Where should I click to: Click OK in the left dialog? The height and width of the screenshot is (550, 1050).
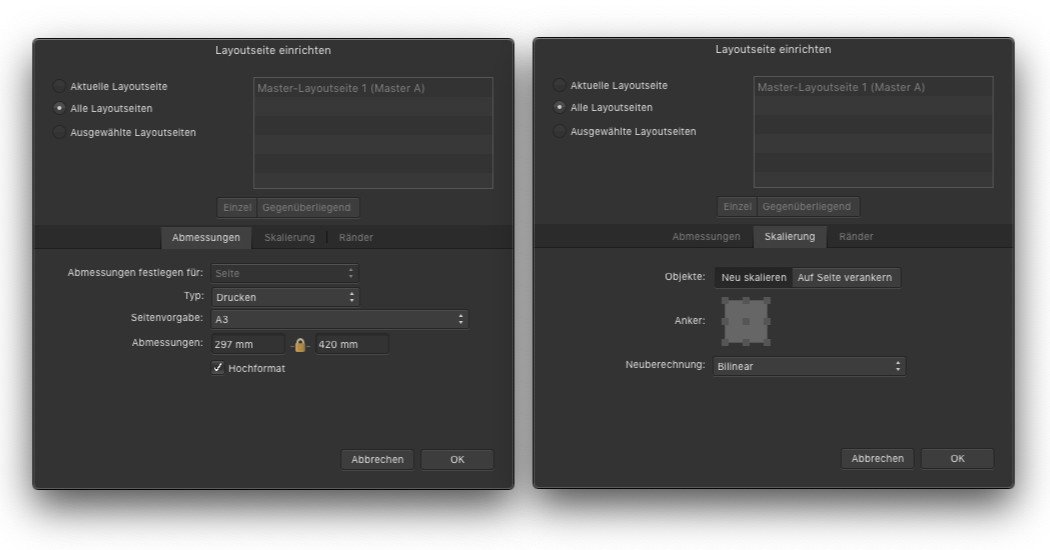457,460
